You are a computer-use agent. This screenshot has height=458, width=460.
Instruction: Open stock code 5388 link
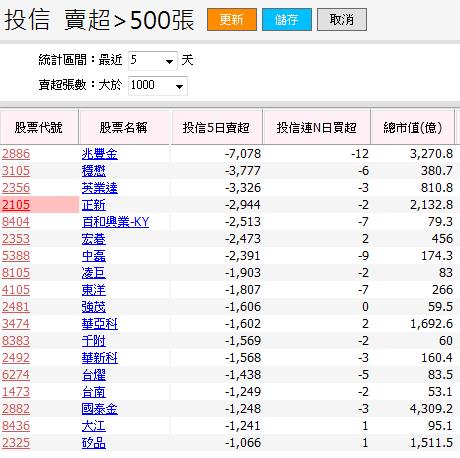(x=16, y=256)
